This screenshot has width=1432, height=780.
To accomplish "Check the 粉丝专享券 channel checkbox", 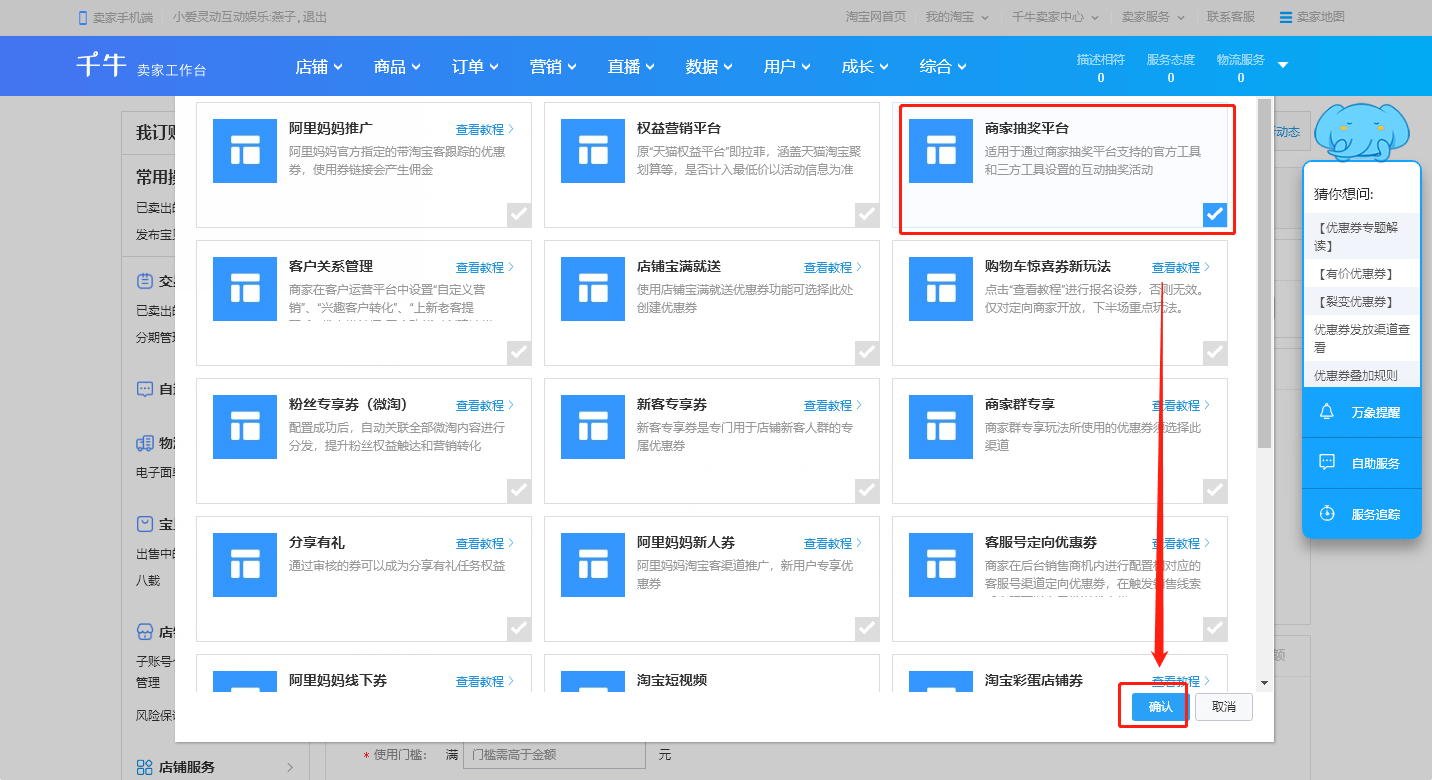I will [x=518, y=490].
